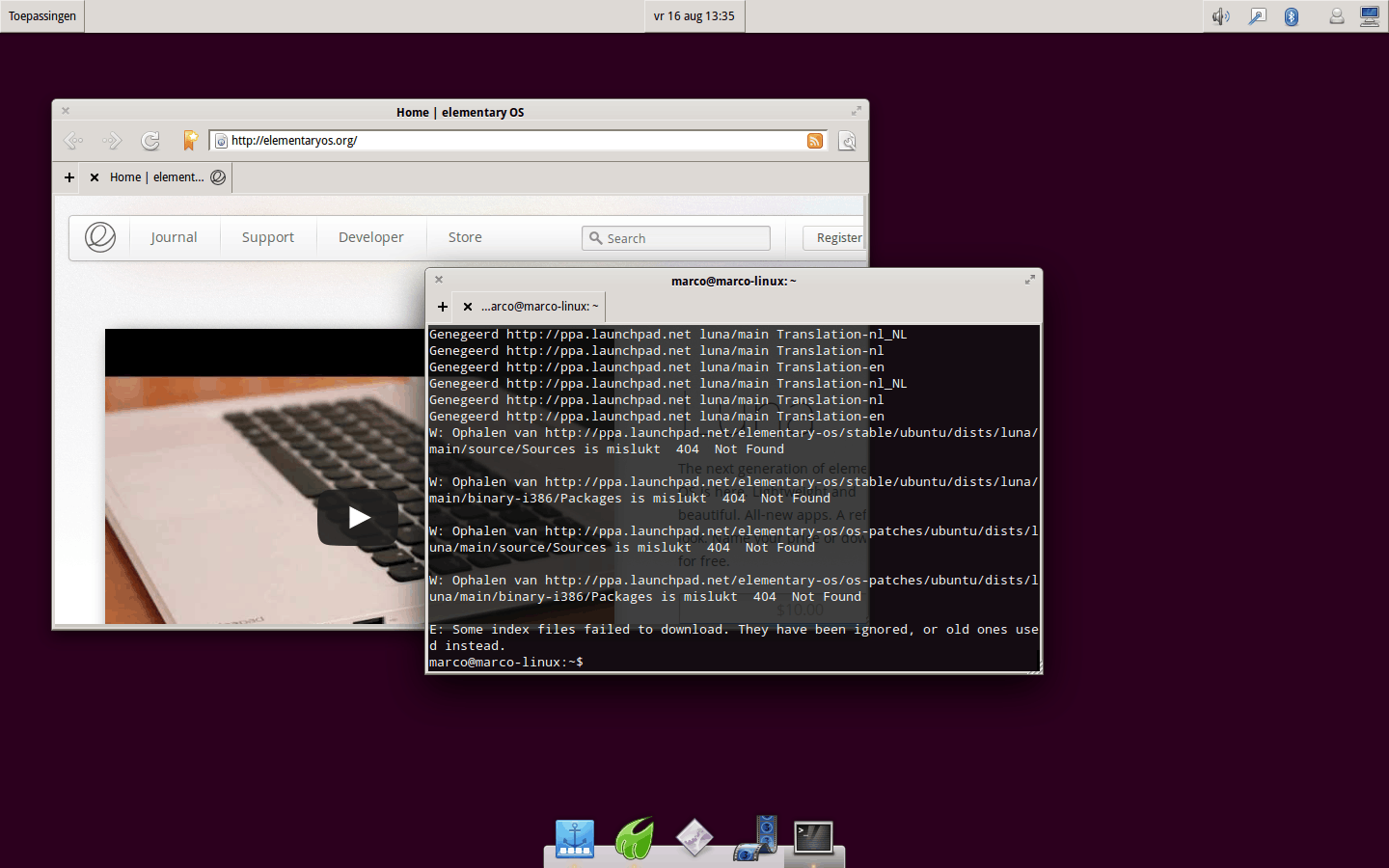The image size is (1389, 868).
Task: Click the terminal title 'marco@marco-linux: ~'
Action: [x=734, y=281]
